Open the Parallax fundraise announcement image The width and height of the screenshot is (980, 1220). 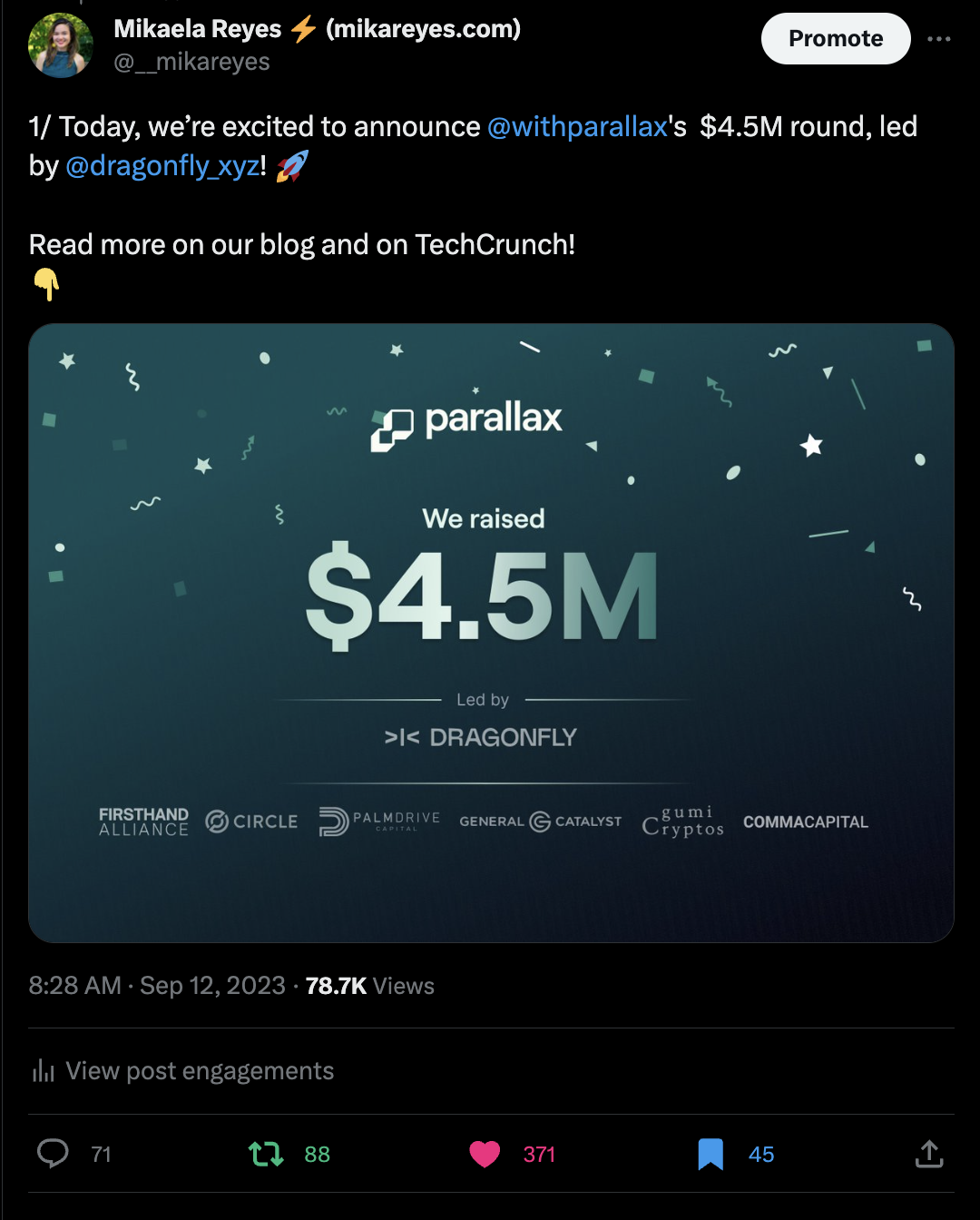(491, 630)
